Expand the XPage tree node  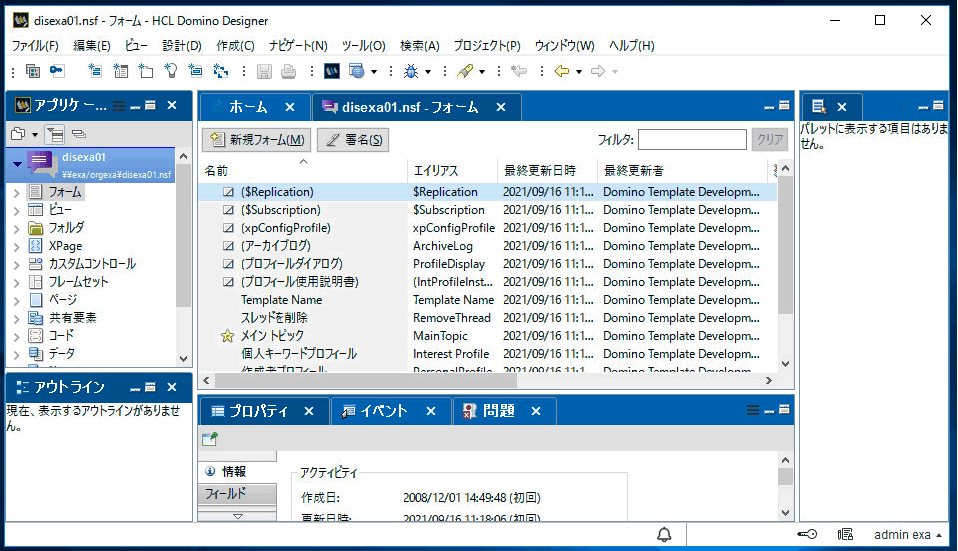pyautogui.click(x=16, y=247)
